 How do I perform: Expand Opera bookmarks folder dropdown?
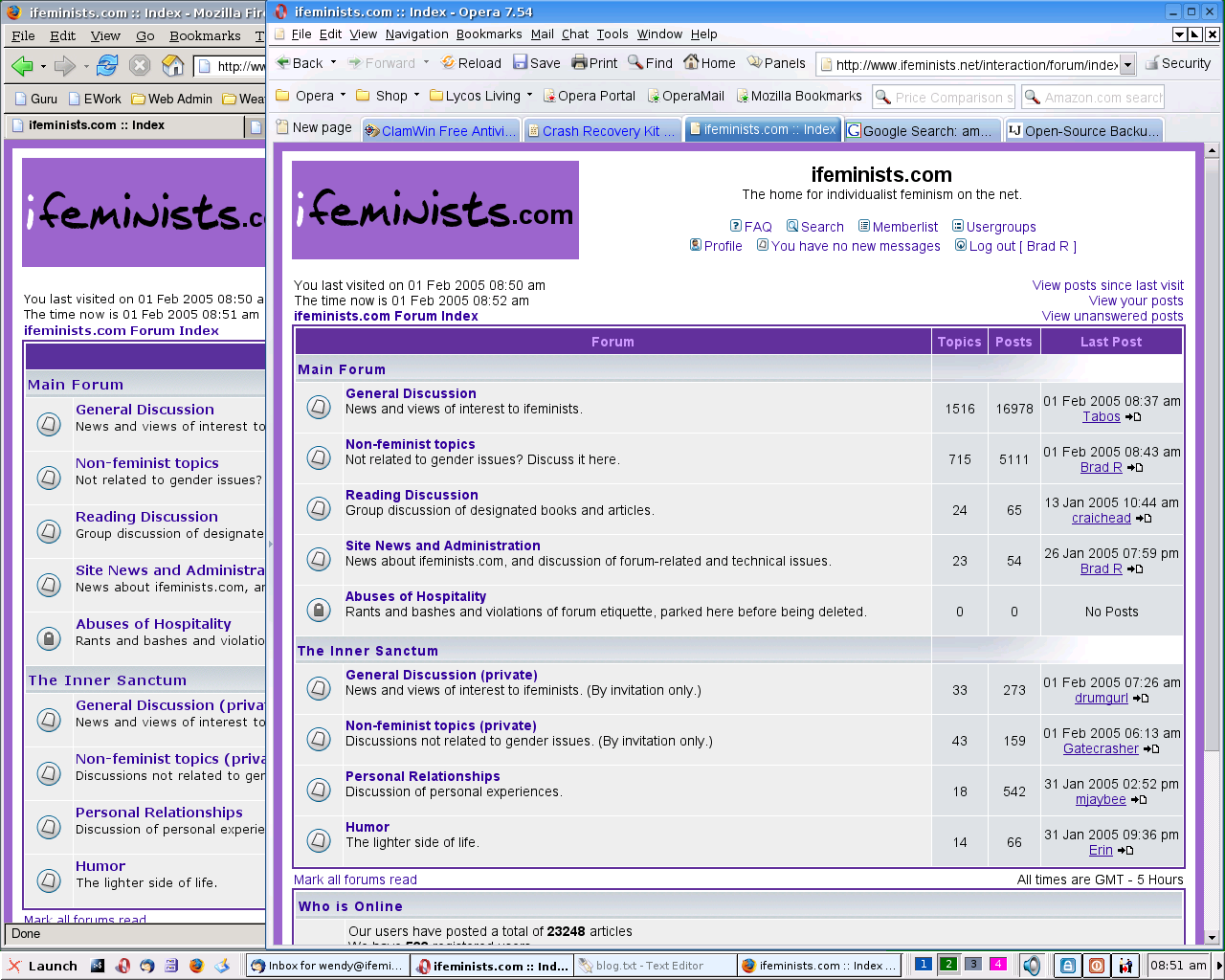(343, 95)
